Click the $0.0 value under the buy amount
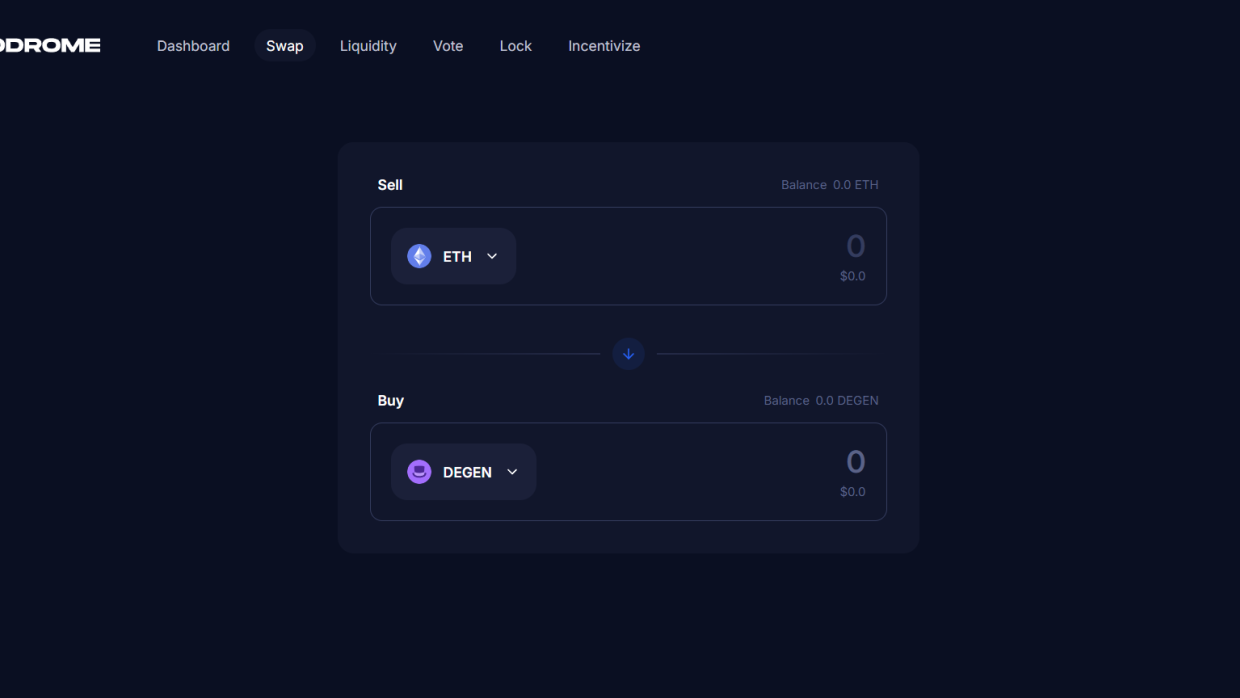The width and height of the screenshot is (1240, 698). pyautogui.click(x=853, y=492)
